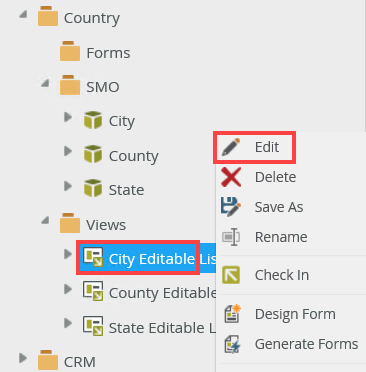Click the Design Form icon
The width and height of the screenshot is (366, 372).
click(232, 313)
